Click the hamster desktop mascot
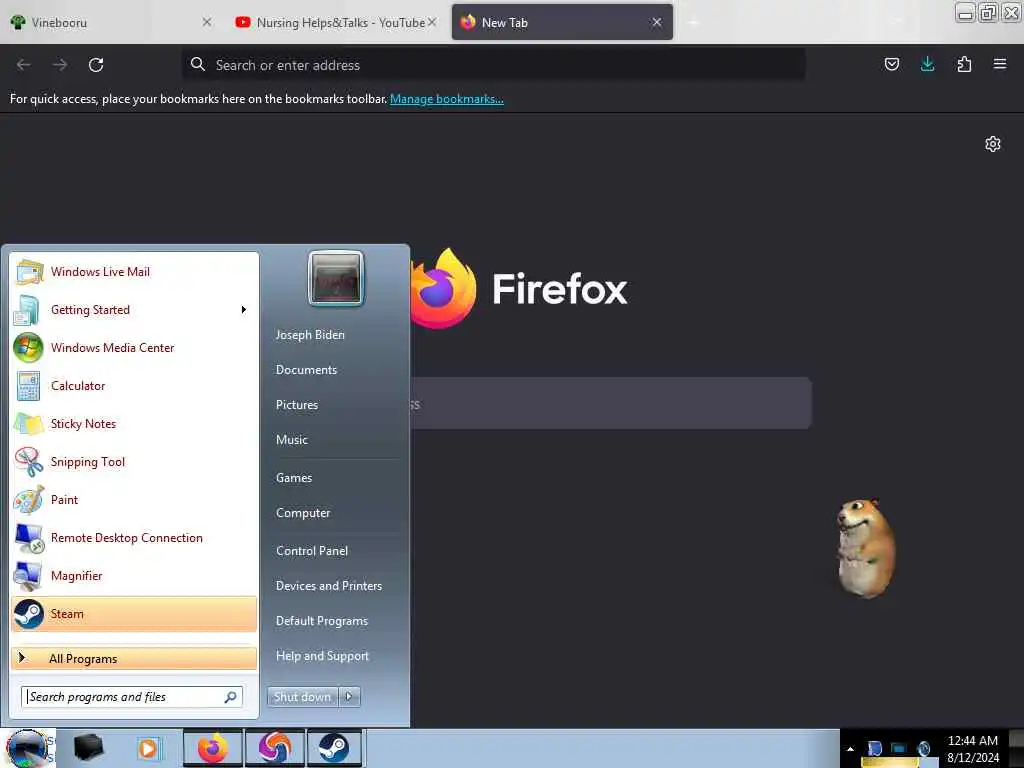Viewport: 1024px width, 768px height. [x=866, y=547]
